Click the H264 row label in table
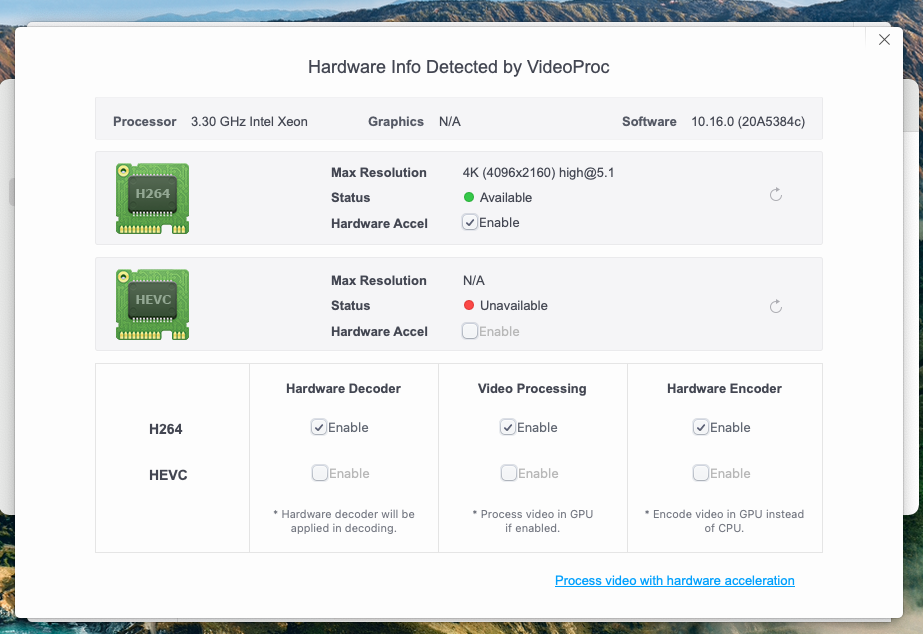 (x=165, y=429)
